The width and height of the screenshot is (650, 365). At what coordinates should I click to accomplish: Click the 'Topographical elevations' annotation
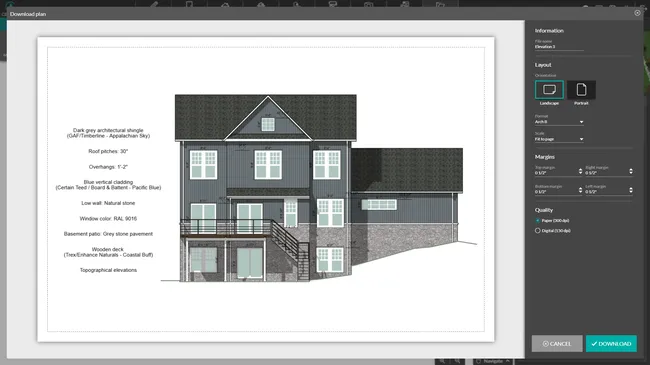coord(108,270)
